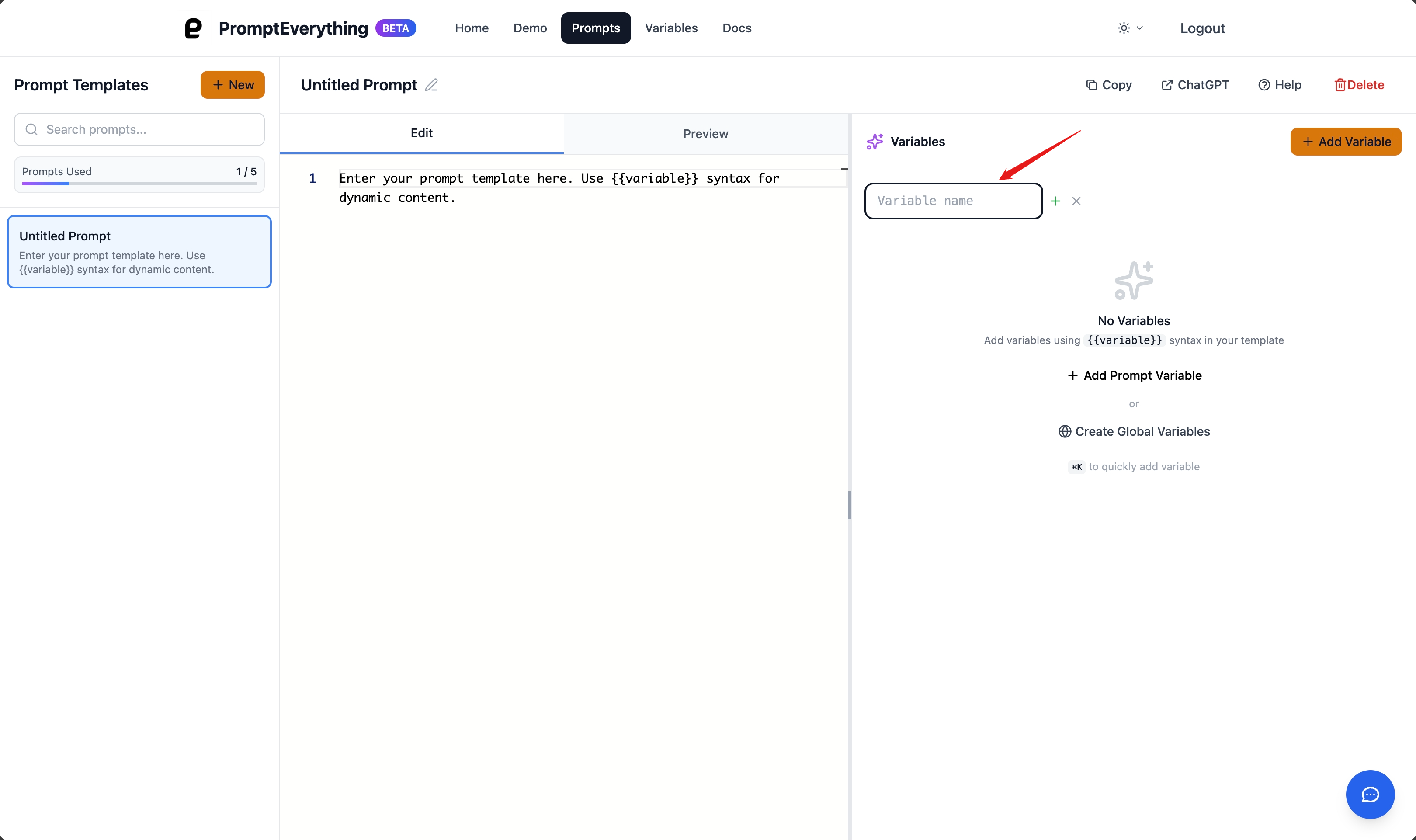
Task: Delete the current prompt
Action: click(1359, 85)
